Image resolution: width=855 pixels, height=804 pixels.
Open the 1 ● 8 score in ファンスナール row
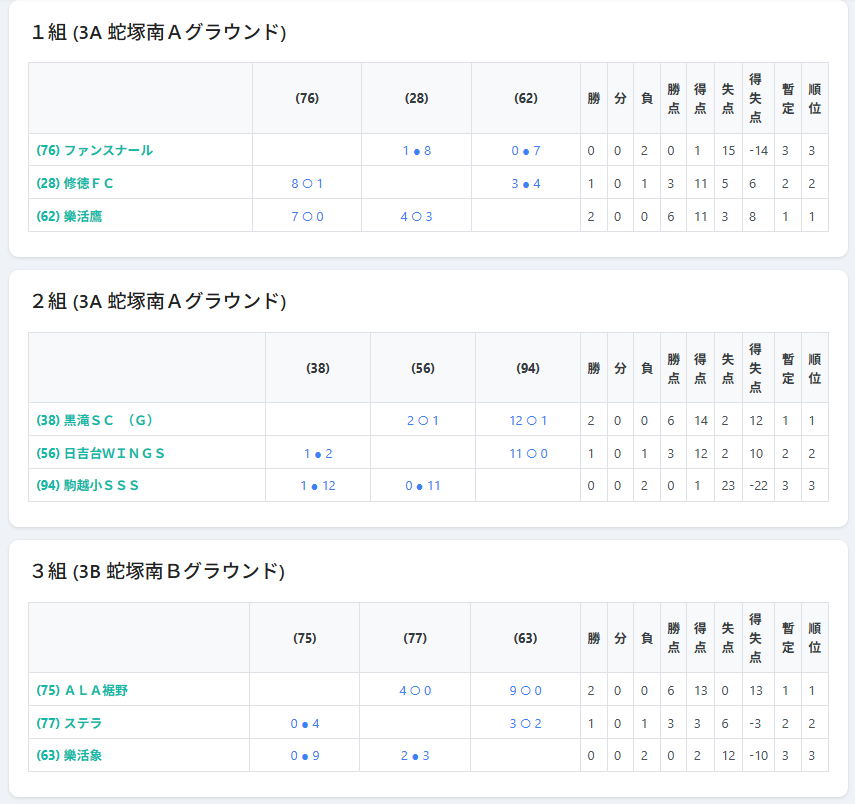click(x=416, y=150)
